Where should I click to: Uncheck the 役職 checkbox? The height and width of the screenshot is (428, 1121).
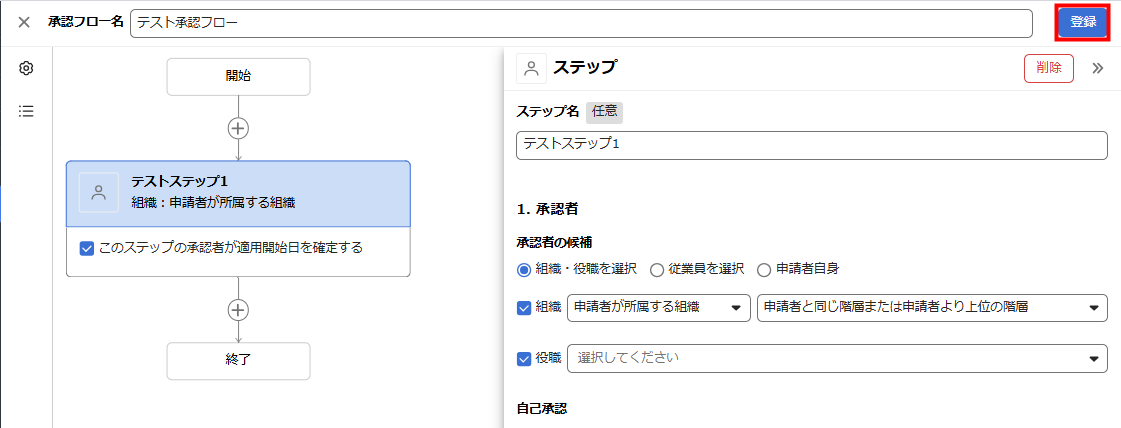524,358
